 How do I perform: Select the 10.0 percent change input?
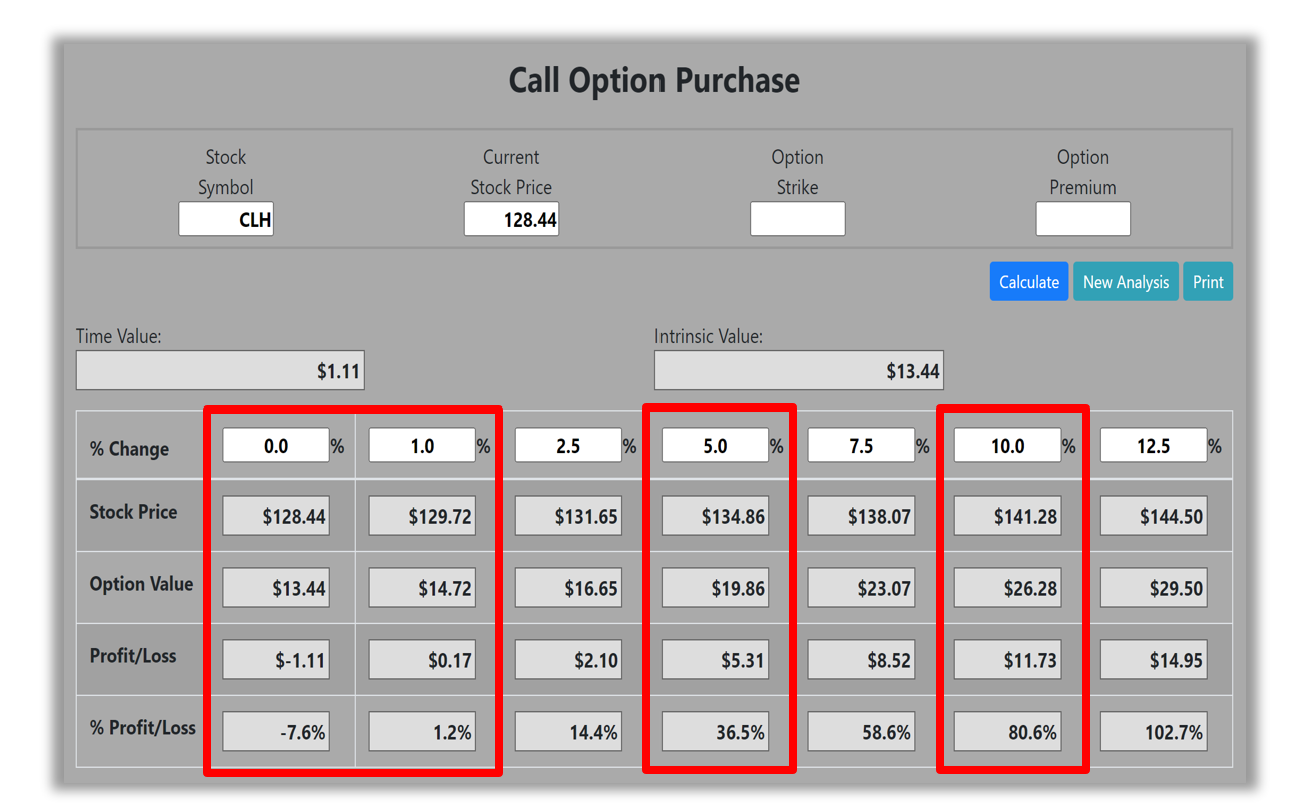coord(1007,446)
